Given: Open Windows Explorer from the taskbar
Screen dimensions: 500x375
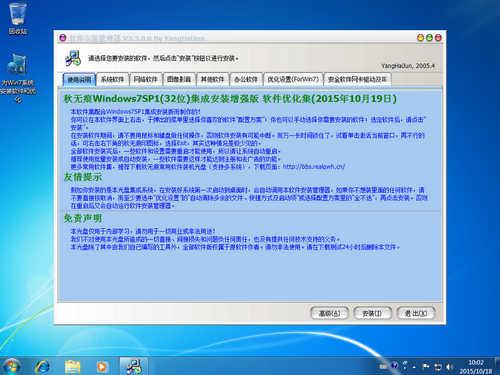Looking at the screenshot, I should point(72,366).
